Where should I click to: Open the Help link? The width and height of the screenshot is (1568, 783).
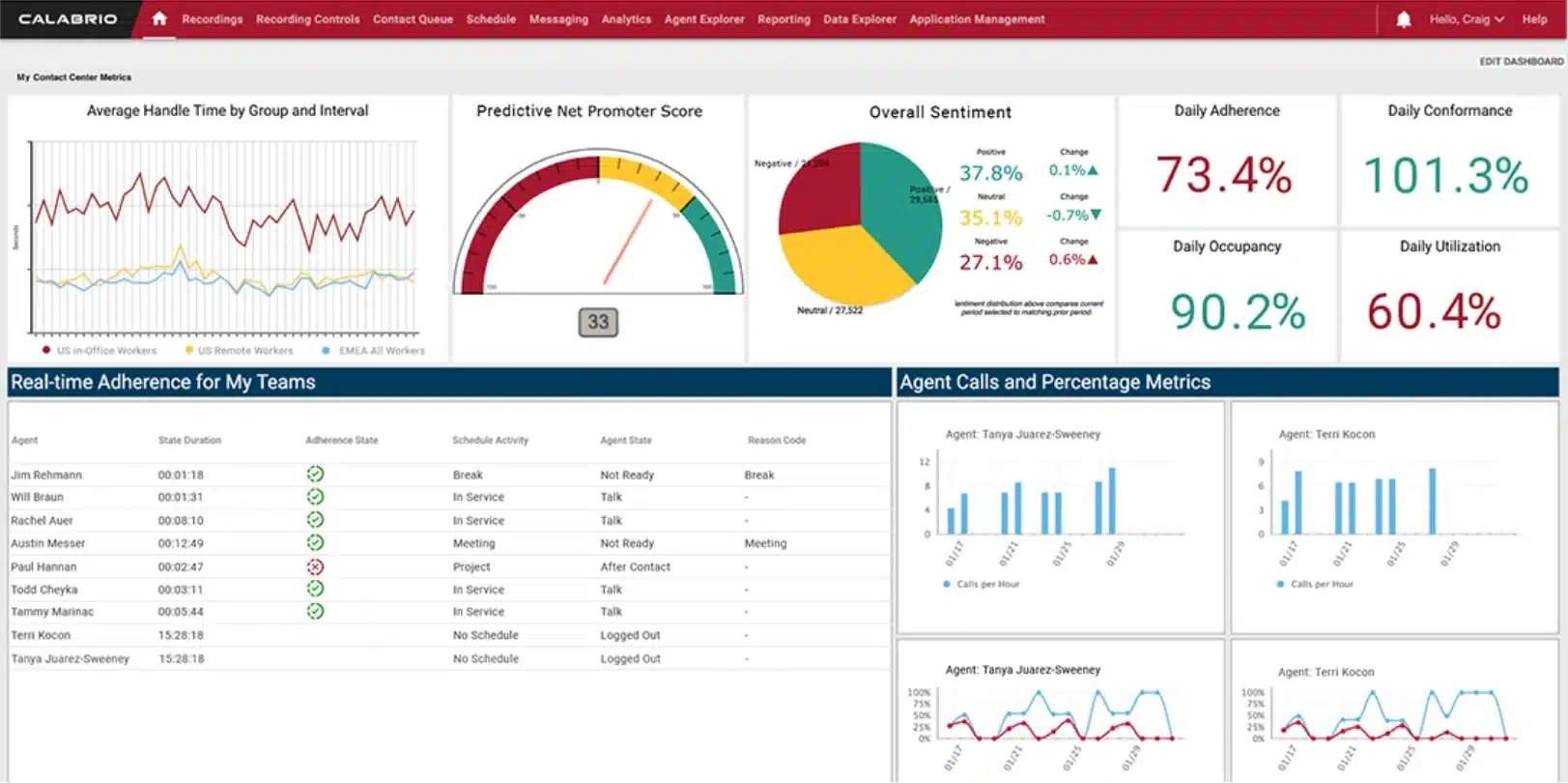click(1534, 19)
